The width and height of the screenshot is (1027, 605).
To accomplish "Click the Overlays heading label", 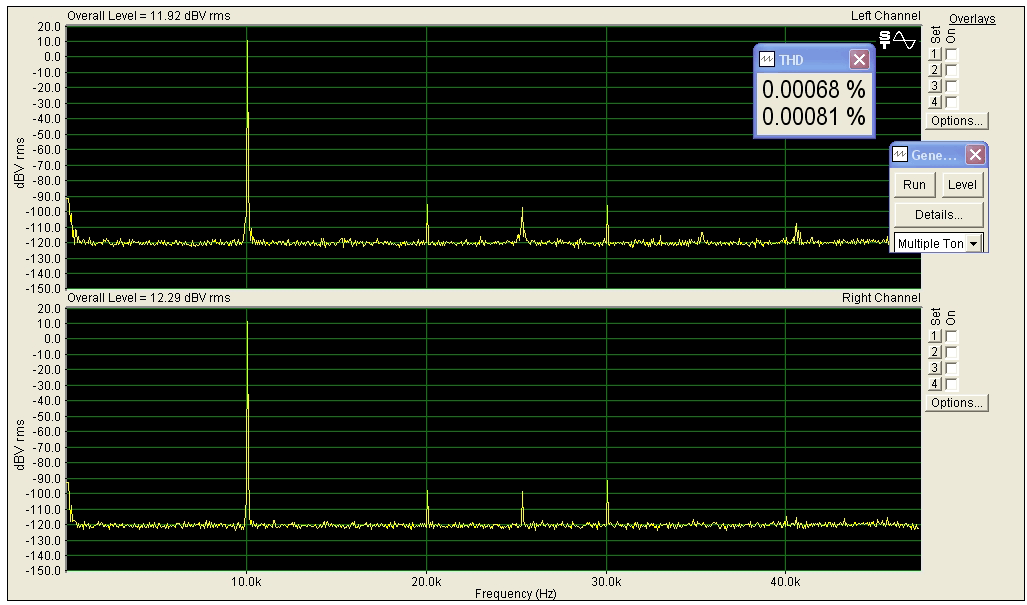I will [972, 19].
